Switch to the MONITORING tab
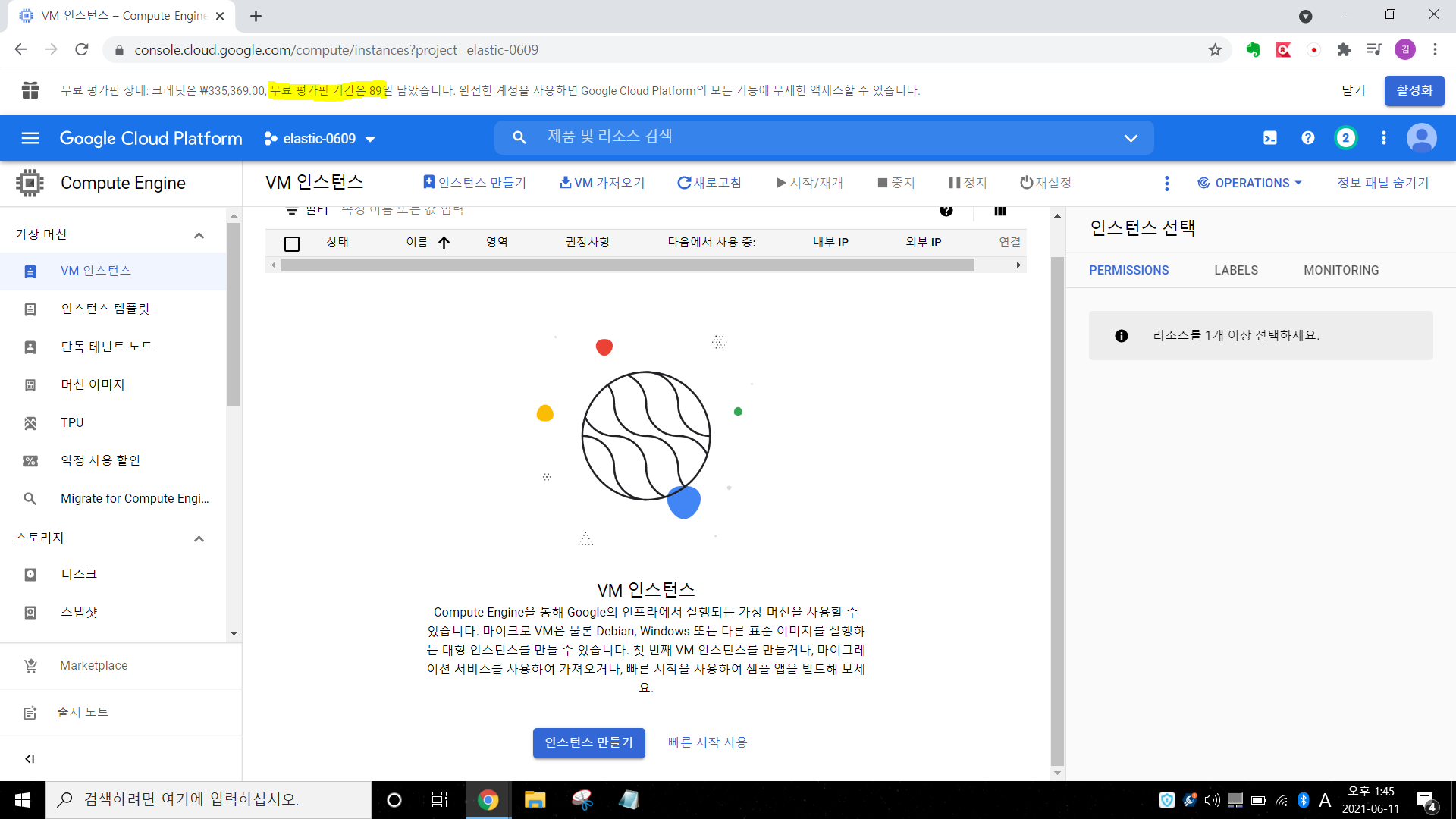1456x819 pixels. tap(1341, 270)
